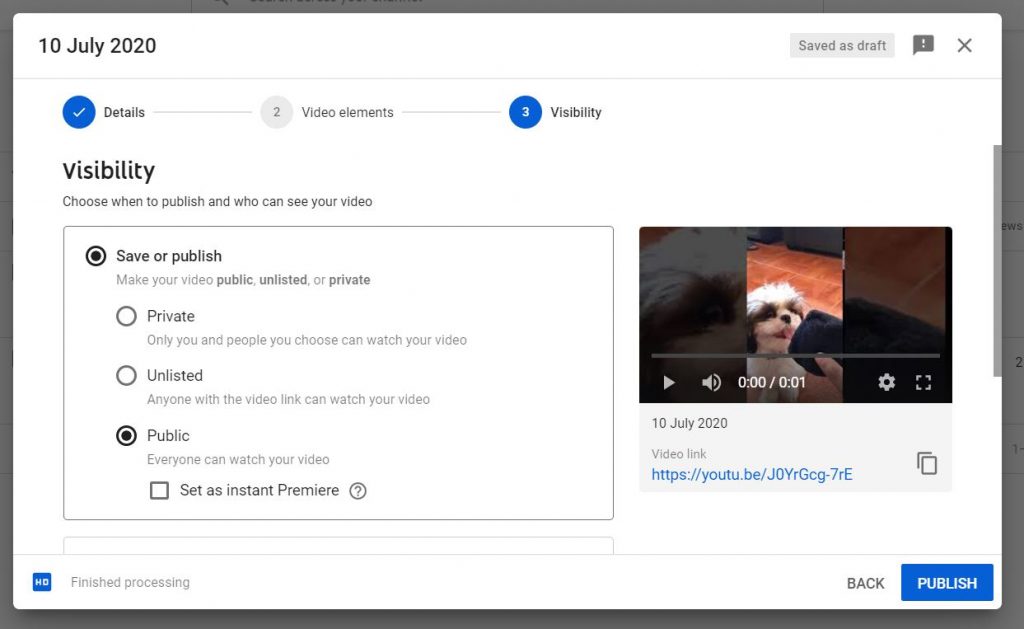Go to the Details step
Viewport: 1024px width, 629px height.
point(79,112)
